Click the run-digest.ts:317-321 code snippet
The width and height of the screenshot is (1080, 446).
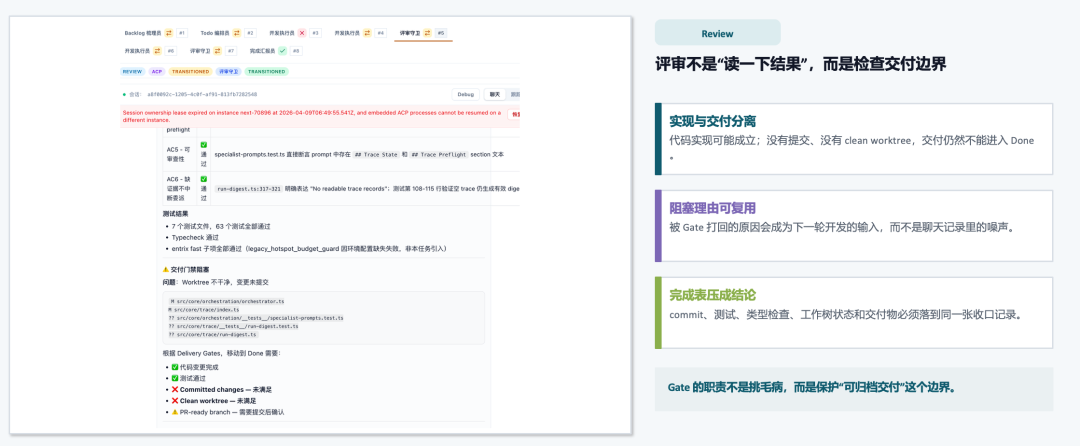(x=249, y=187)
